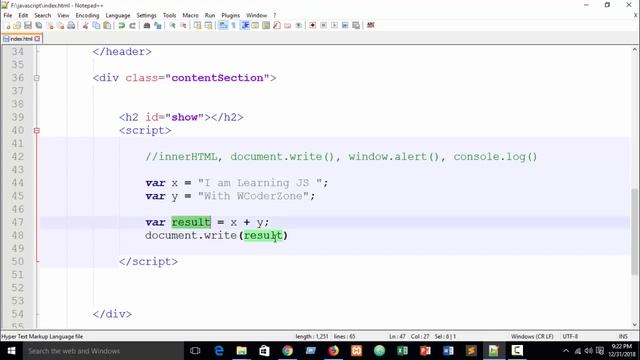640x360 pixels.
Task: Click UTF-8 encoding in status bar
Action: coord(570,337)
